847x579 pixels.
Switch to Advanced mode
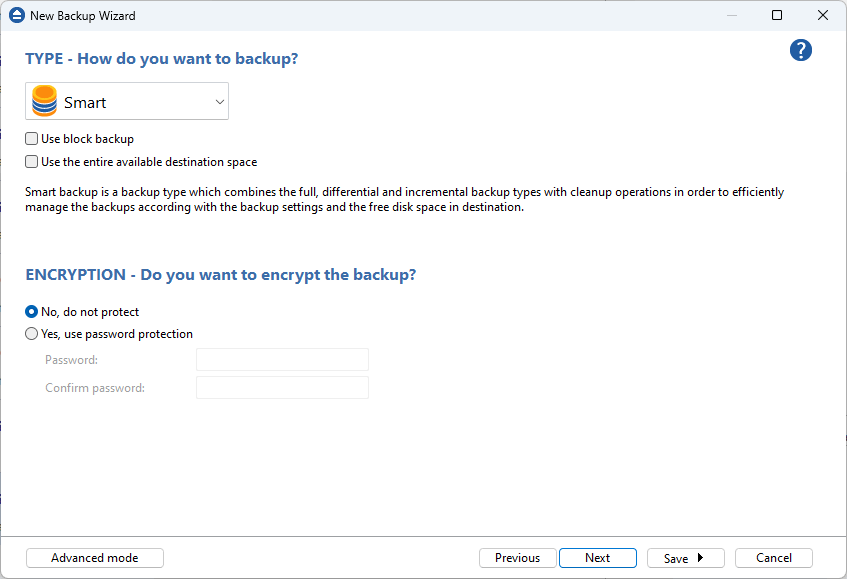(95, 558)
